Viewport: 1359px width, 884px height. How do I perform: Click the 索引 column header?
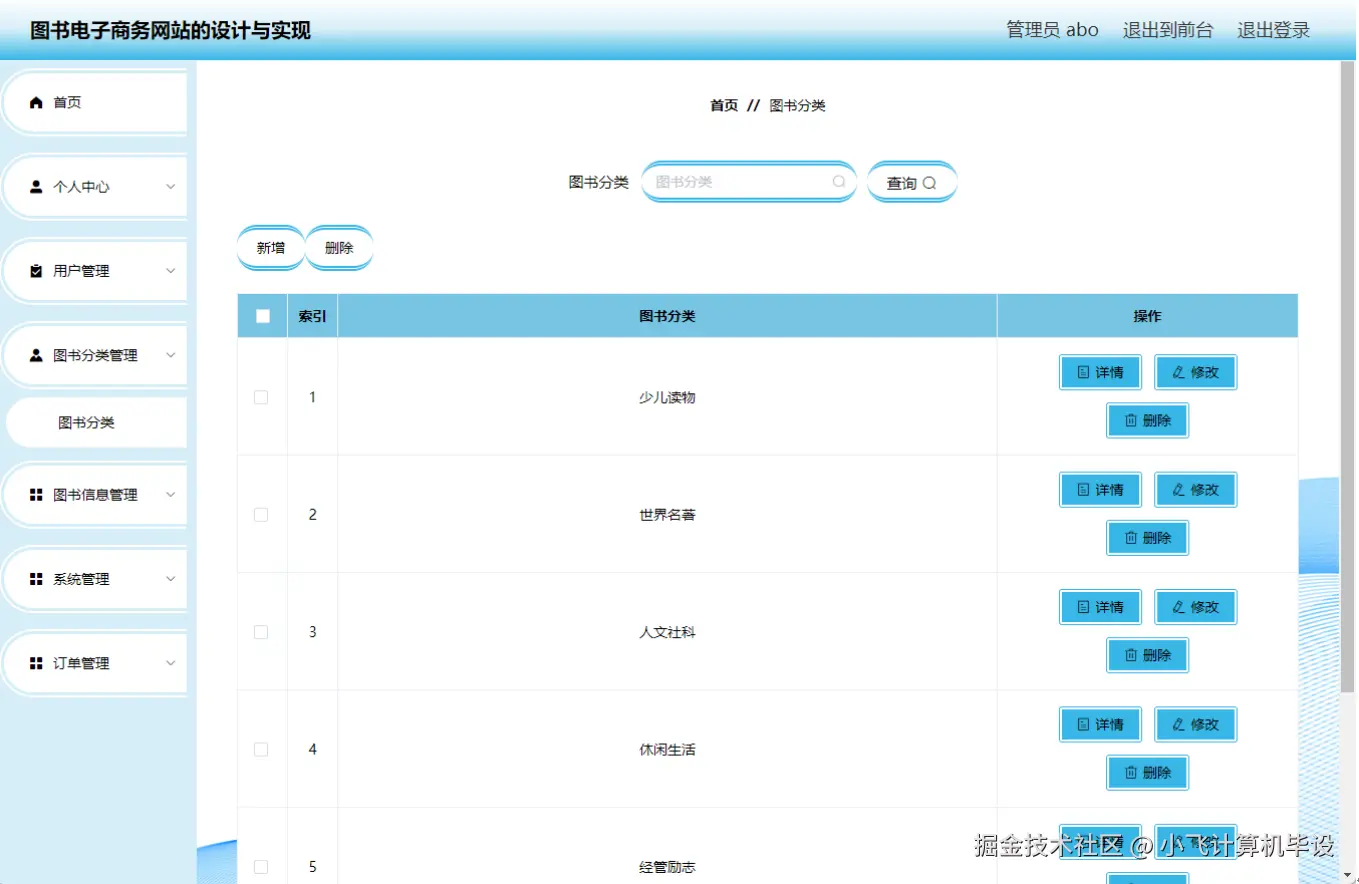[x=312, y=316]
